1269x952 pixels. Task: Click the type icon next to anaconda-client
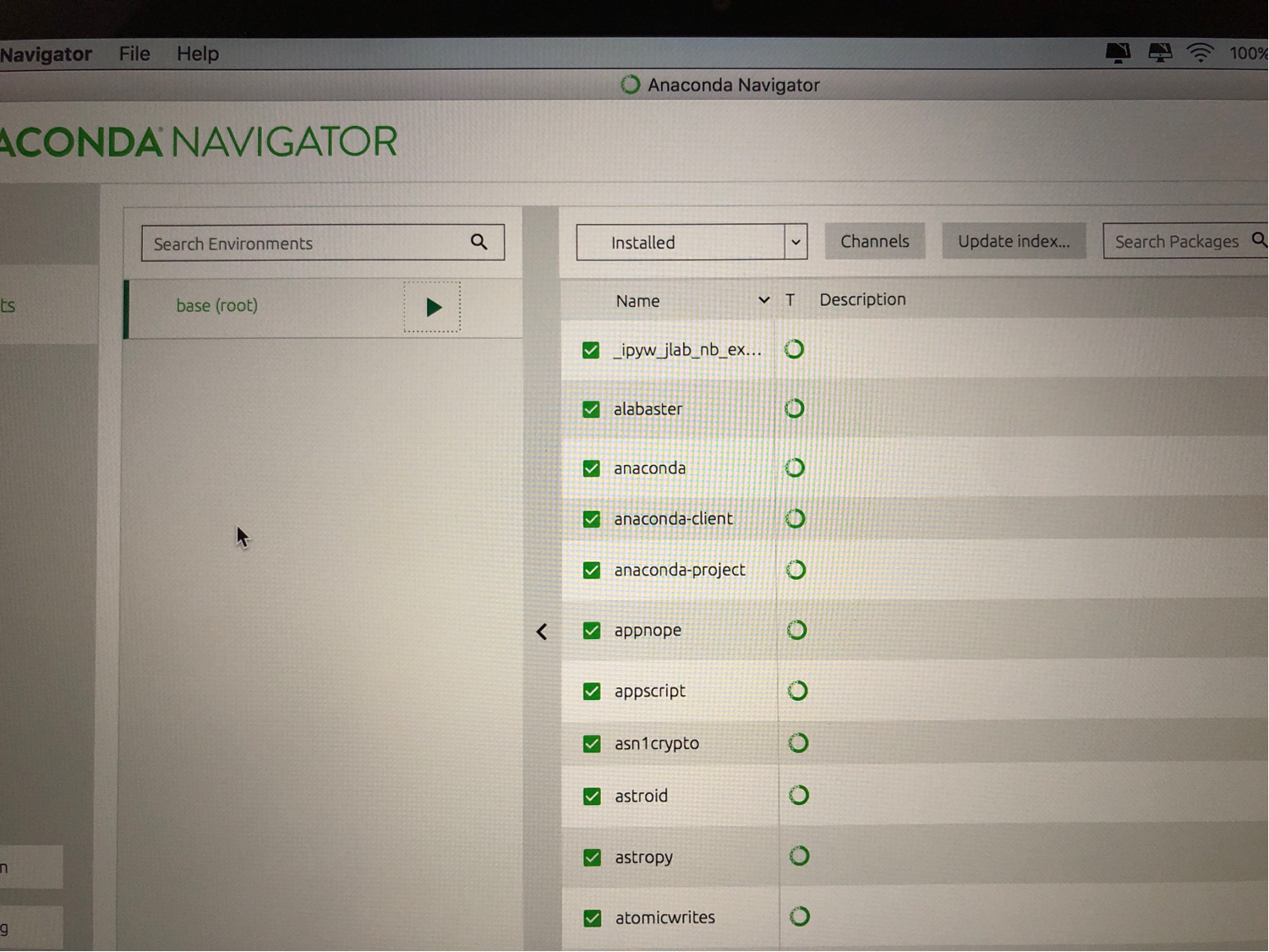(x=796, y=518)
